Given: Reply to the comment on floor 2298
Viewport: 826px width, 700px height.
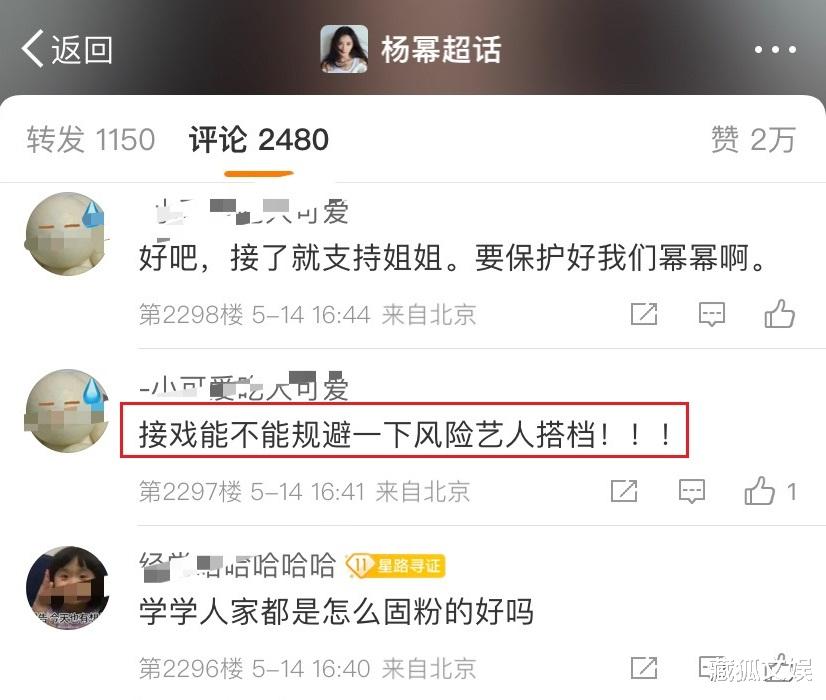Looking at the screenshot, I should pos(712,314).
